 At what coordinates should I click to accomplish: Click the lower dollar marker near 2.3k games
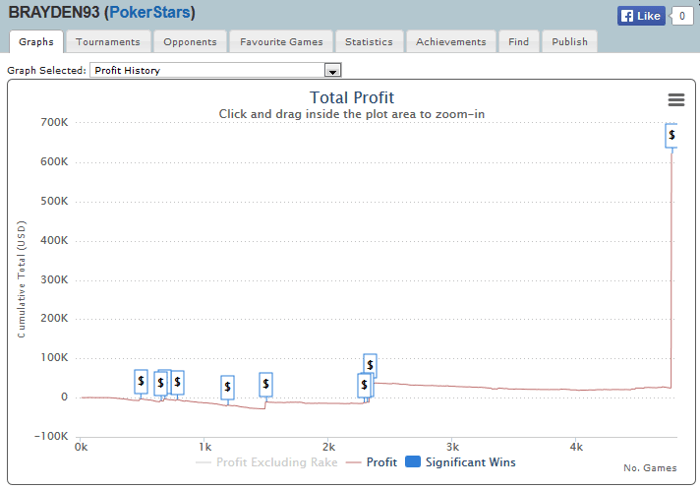point(364,385)
